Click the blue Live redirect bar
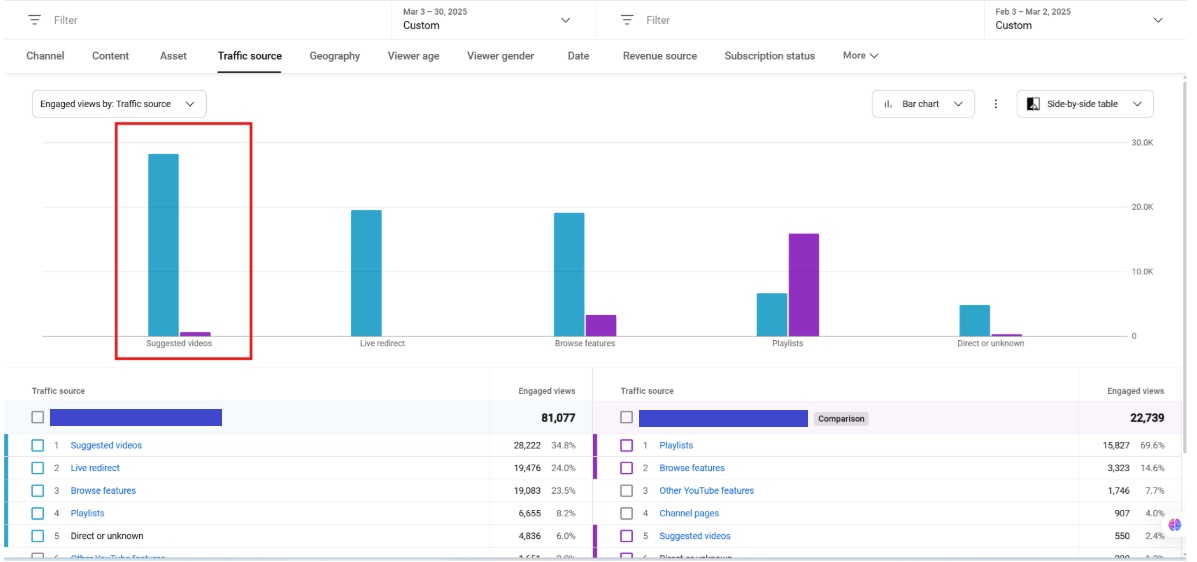 366,273
